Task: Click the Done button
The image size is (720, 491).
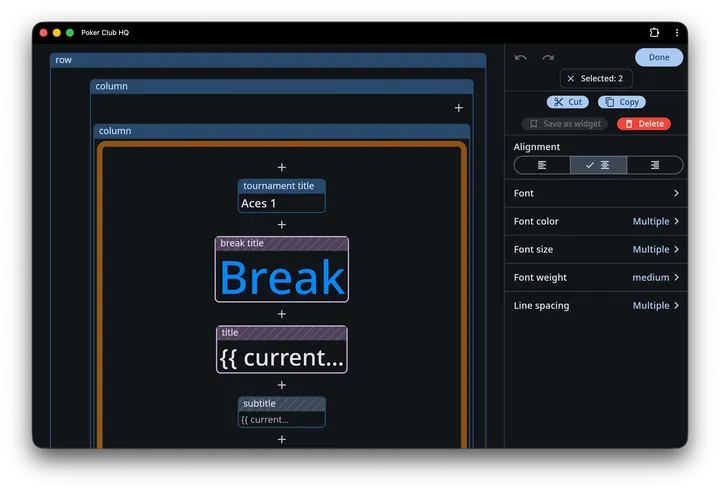Action: 658,57
